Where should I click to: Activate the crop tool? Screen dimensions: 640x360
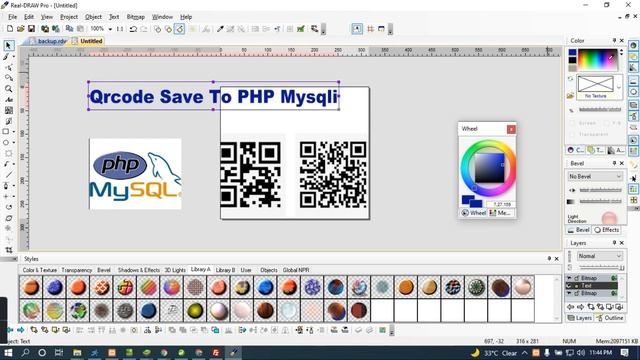9,250
